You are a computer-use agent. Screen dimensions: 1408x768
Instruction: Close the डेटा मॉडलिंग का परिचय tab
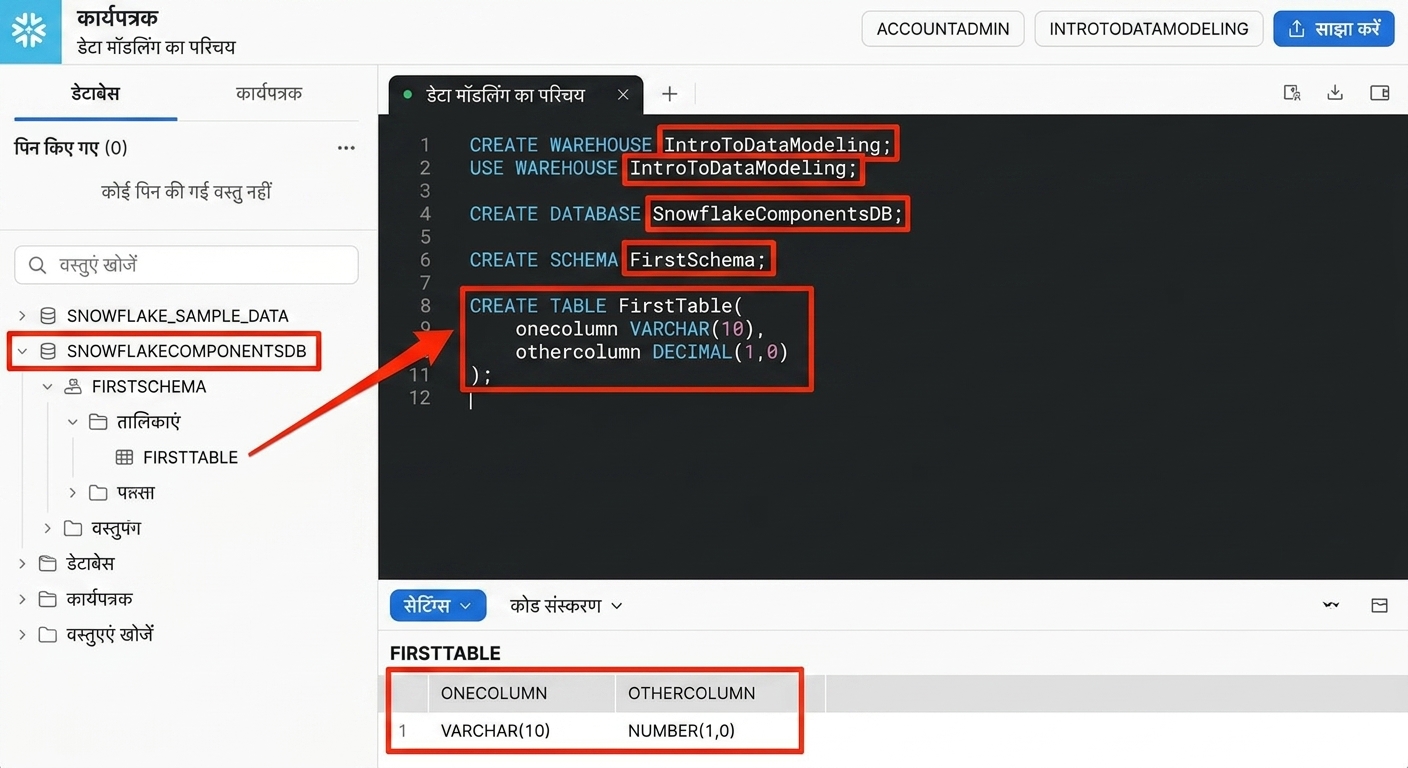(x=623, y=95)
